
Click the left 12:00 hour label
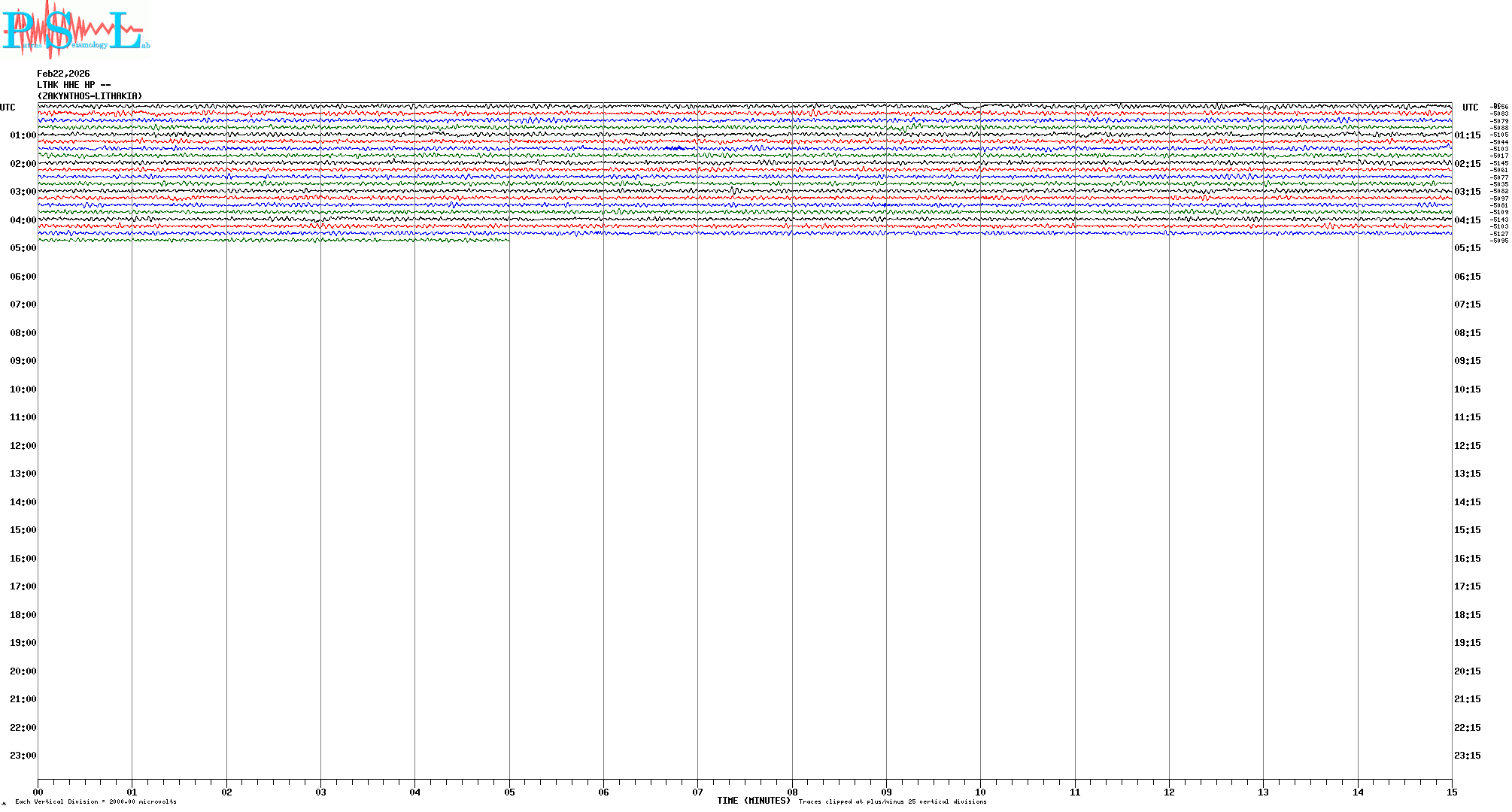(x=23, y=446)
